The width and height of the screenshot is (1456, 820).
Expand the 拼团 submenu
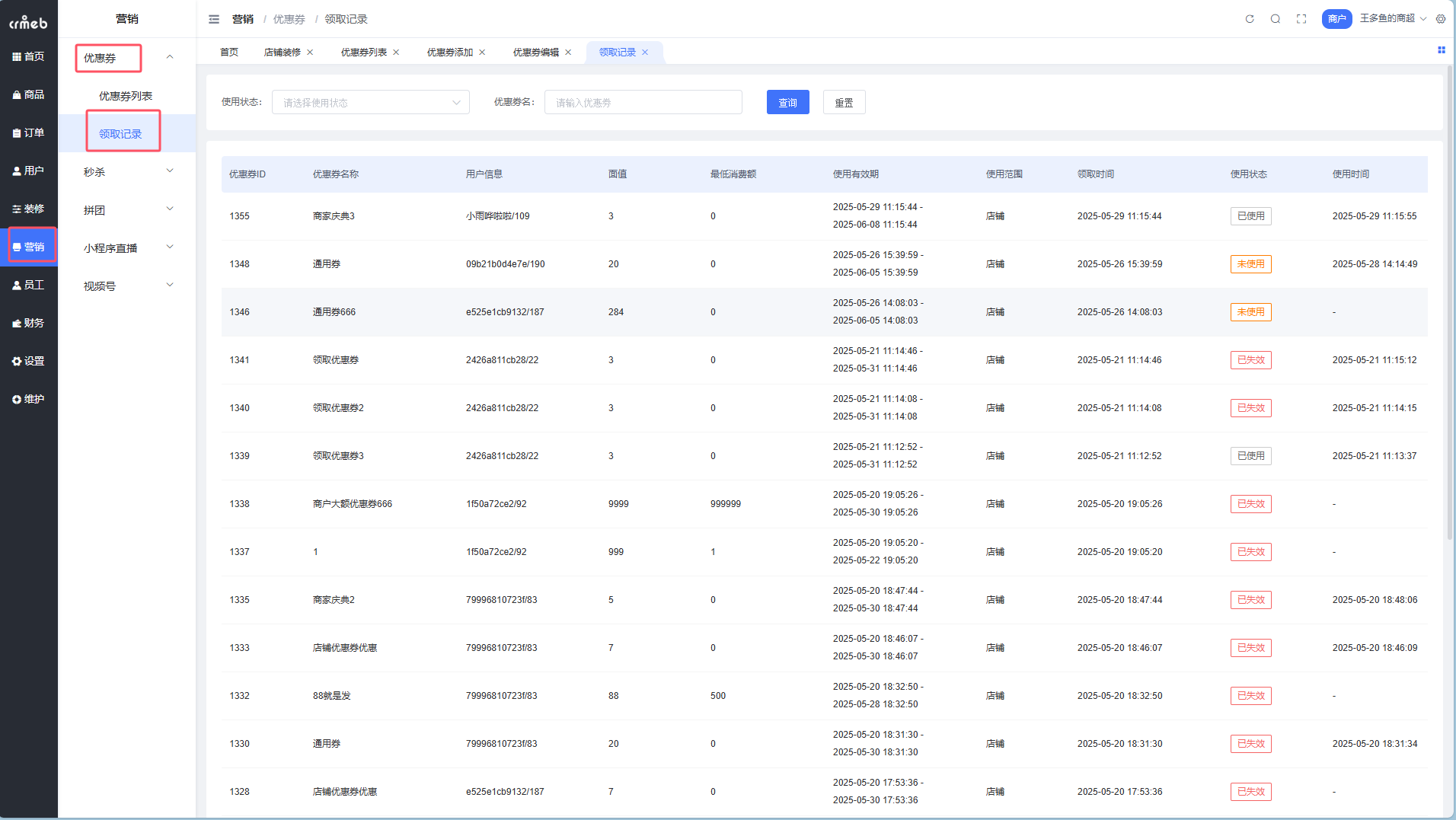point(127,210)
